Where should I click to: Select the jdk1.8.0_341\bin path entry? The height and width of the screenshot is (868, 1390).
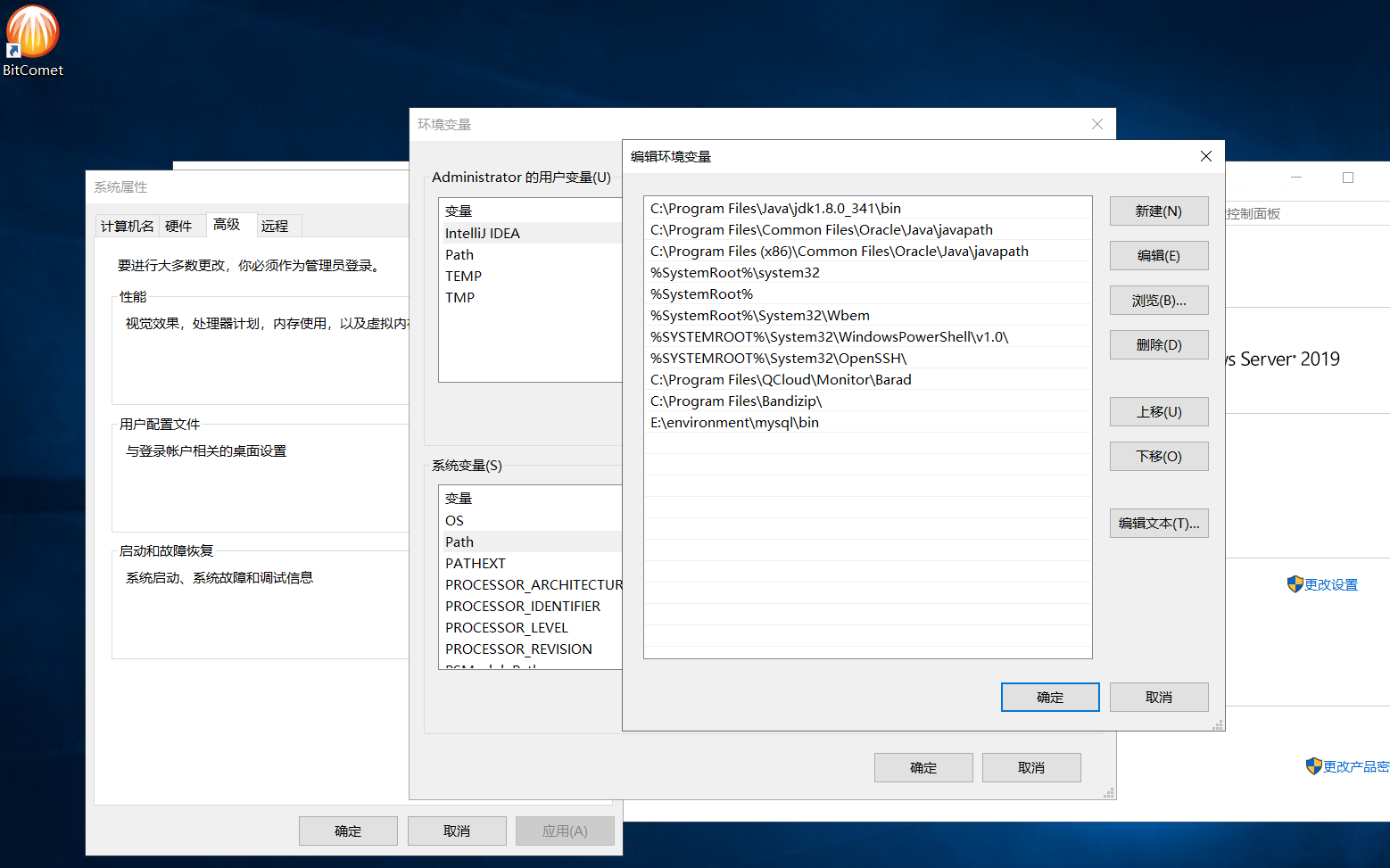775,209
